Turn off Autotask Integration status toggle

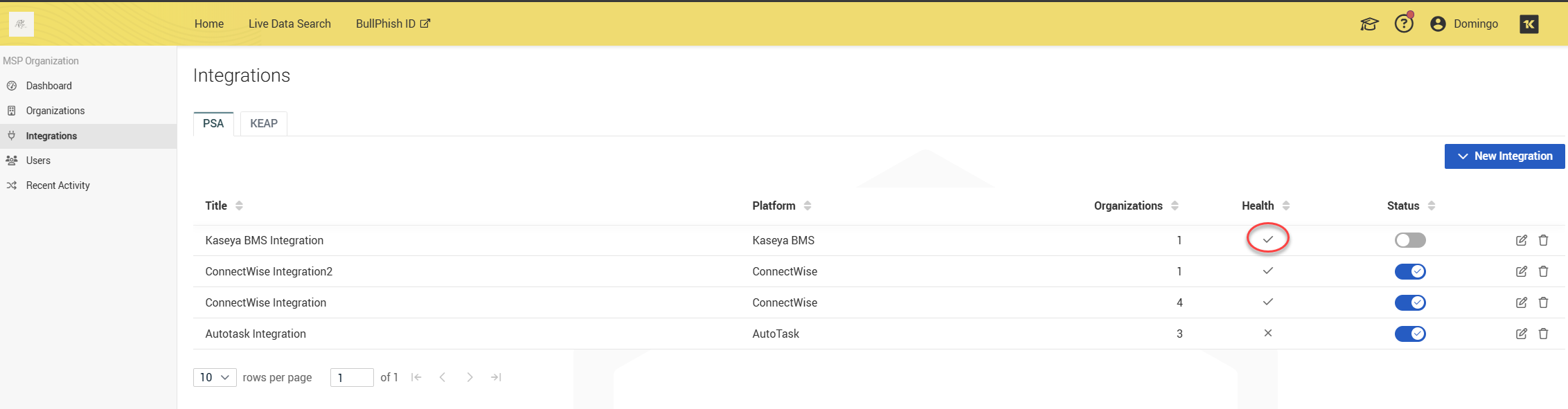click(1409, 334)
